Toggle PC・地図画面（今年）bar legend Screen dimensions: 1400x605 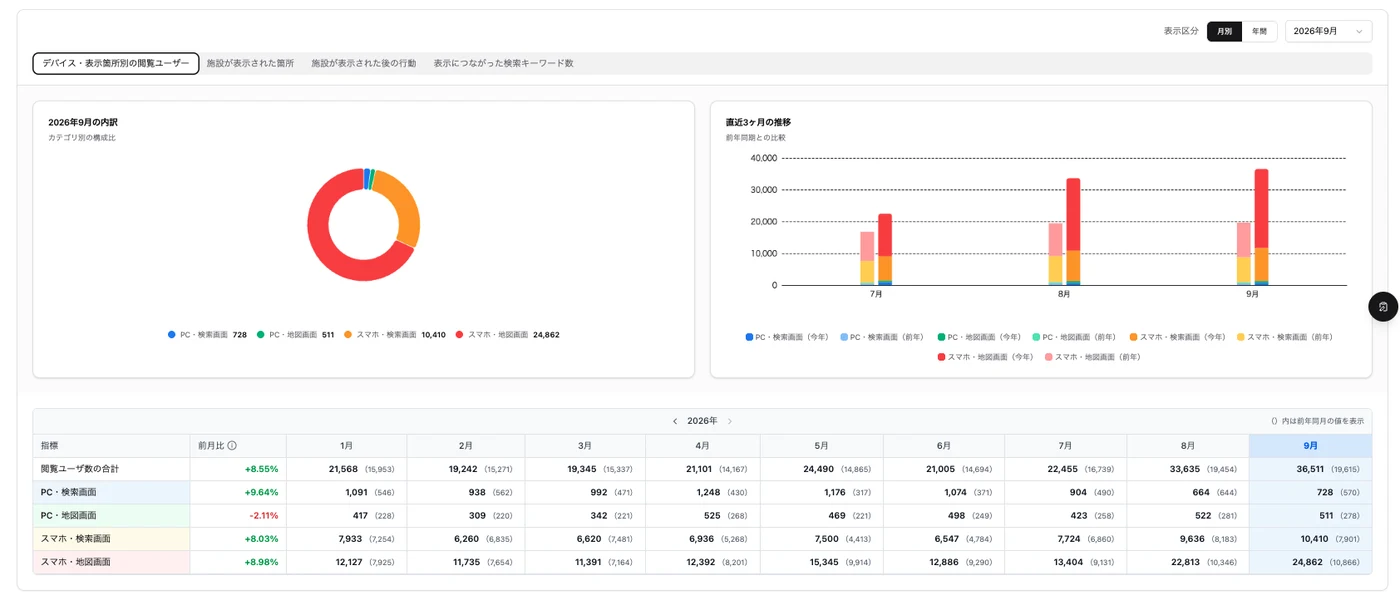[x=979, y=337]
